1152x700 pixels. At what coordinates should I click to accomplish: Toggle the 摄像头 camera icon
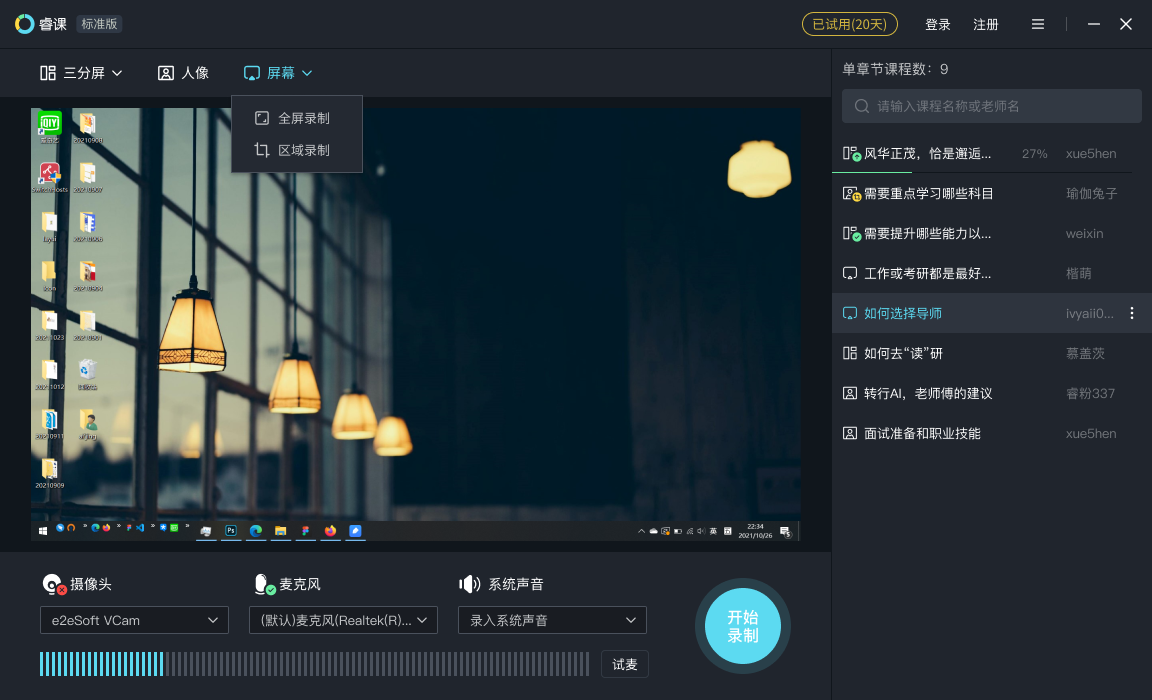point(54,585)
